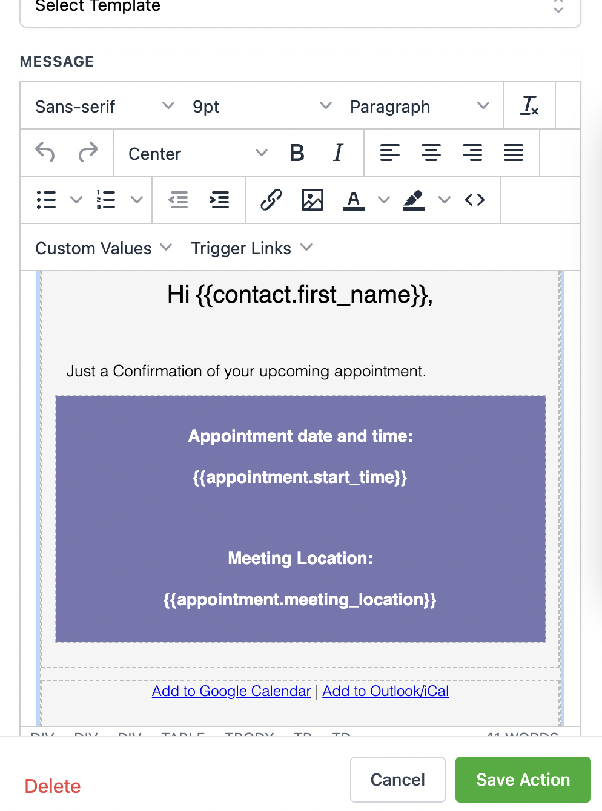Align text to the right
602x811 pixels.
(x=472, y=153)
